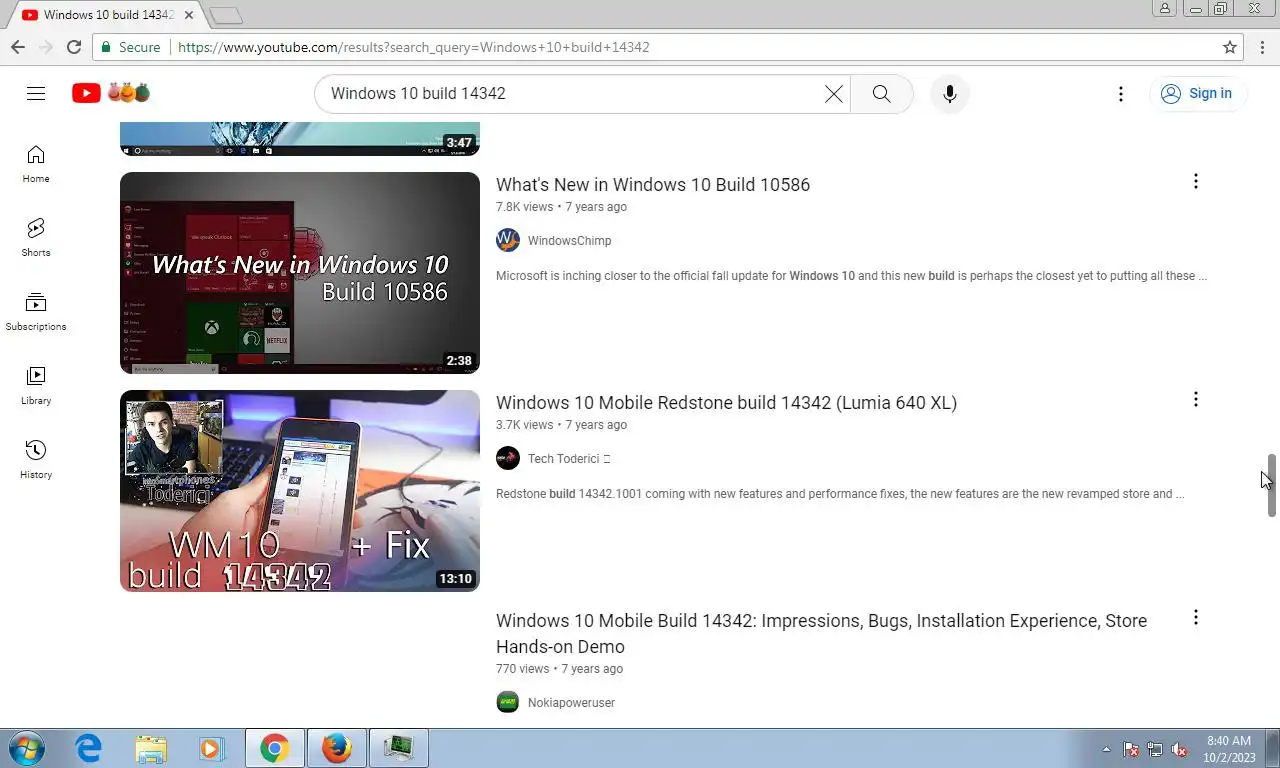The height and width of the screenshot is (768, 1280).
Task: Click the volume icon in system tray
Action: 1179,749
